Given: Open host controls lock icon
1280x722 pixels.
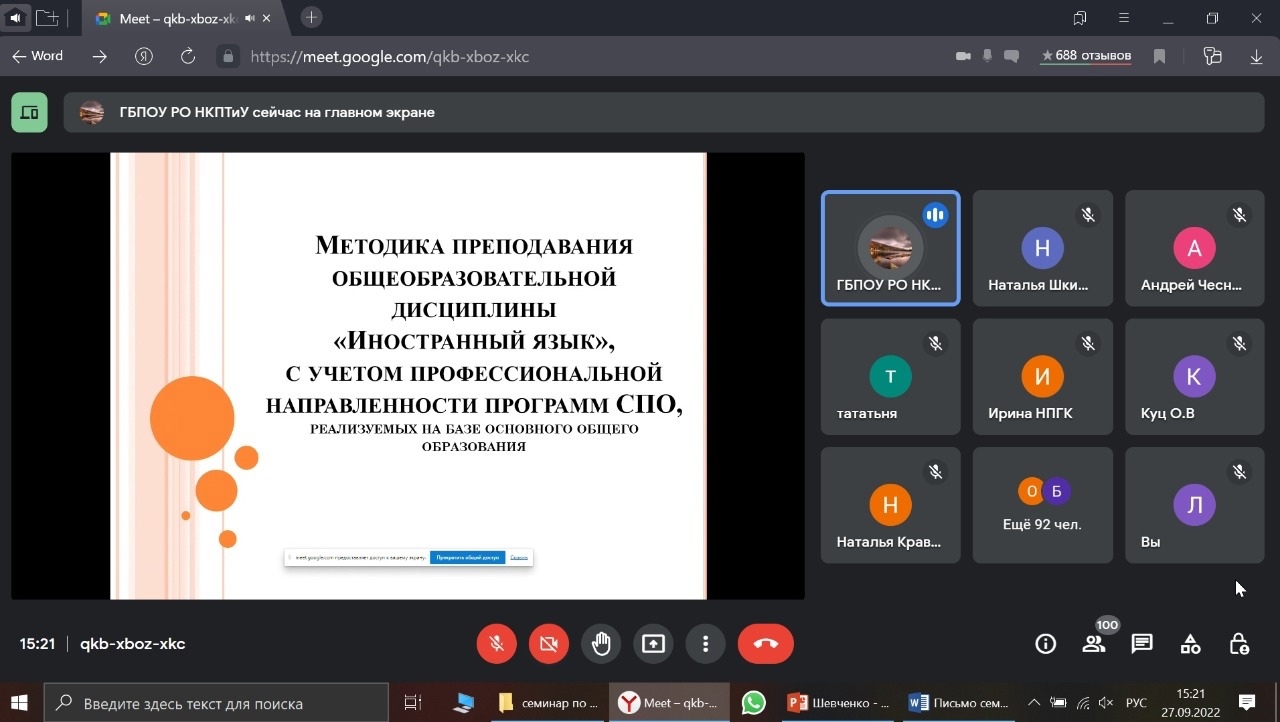Looking at the screenshot, I should (x=1238, y=644).
